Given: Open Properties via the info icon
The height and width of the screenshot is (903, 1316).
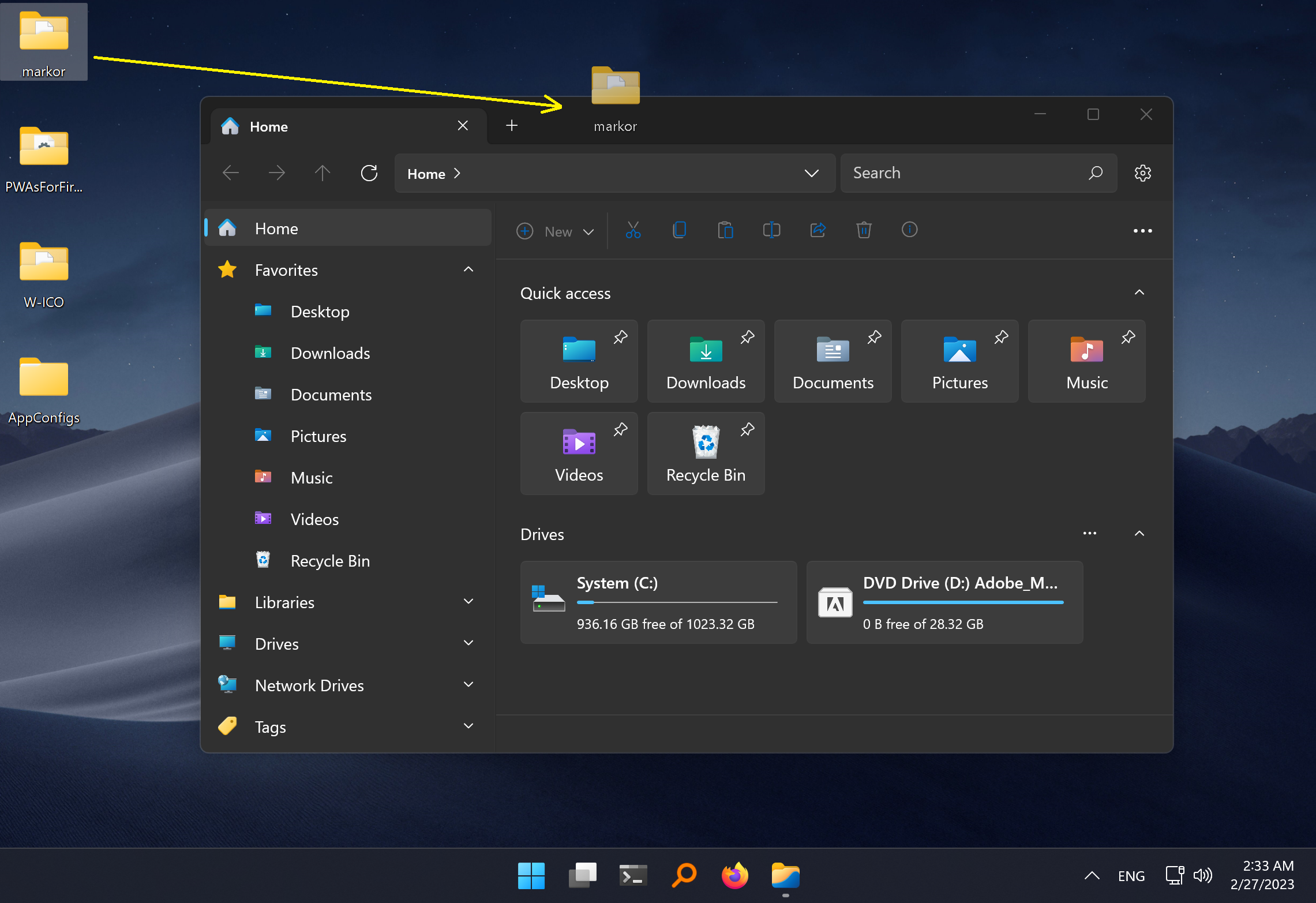Looking at the screenshot, I should click(909, 230).
